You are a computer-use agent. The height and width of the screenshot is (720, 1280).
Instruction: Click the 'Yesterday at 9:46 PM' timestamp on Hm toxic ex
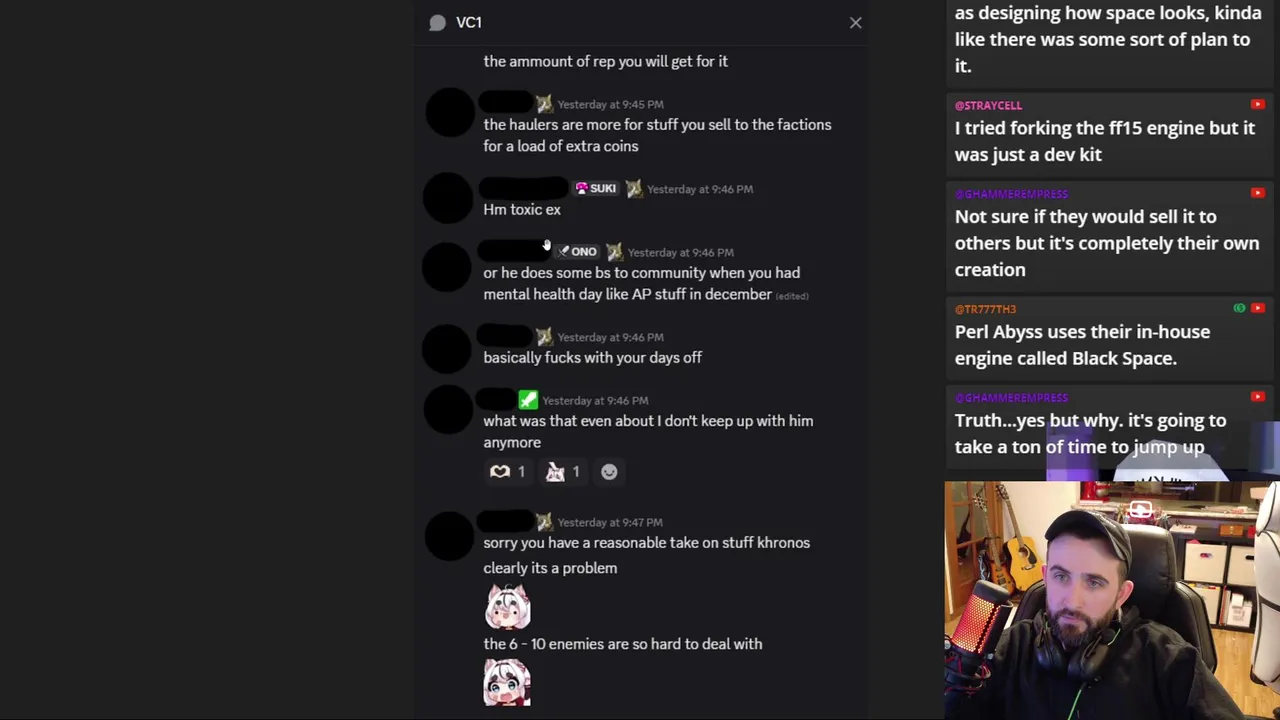pyautogui.click(x=700, y=189)
